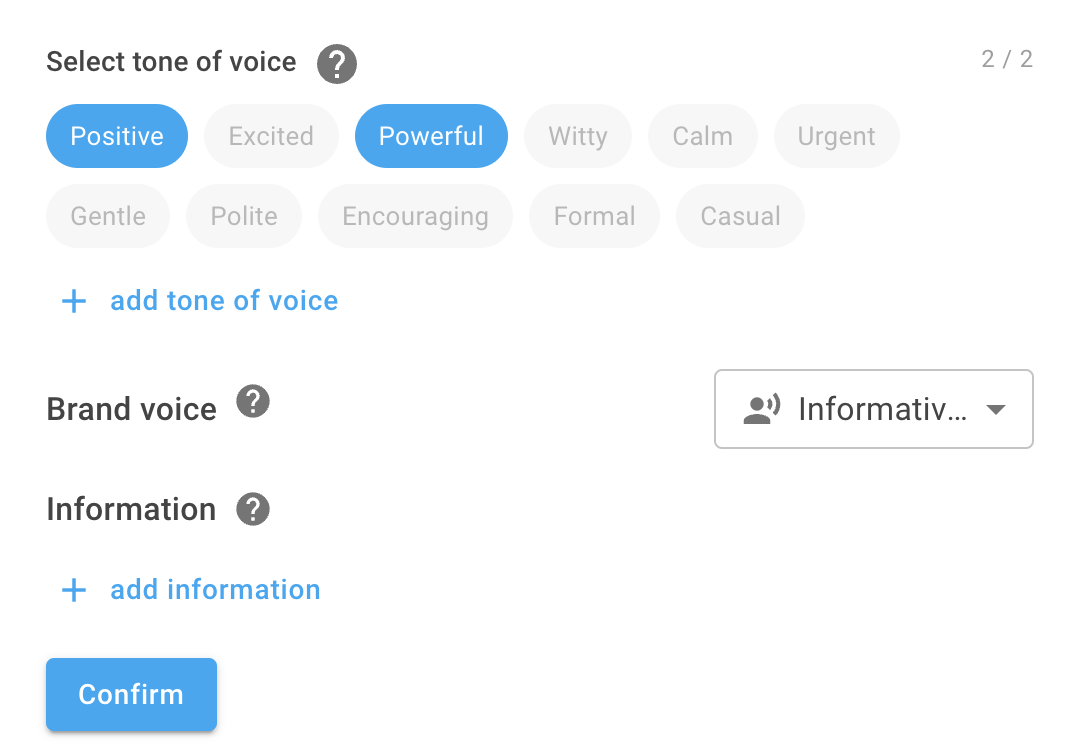Open help for Select tone of voice
This screenshot has height=748, width=1080.
[337, 64]
